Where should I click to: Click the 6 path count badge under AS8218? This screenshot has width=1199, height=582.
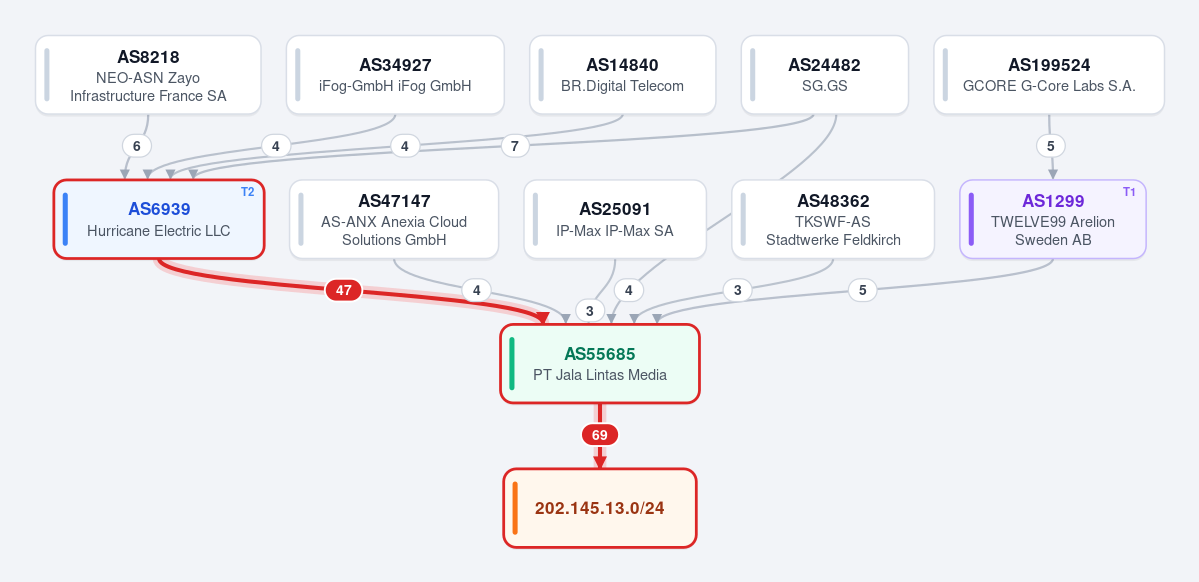pyautogui.click(x=137, y=145)
